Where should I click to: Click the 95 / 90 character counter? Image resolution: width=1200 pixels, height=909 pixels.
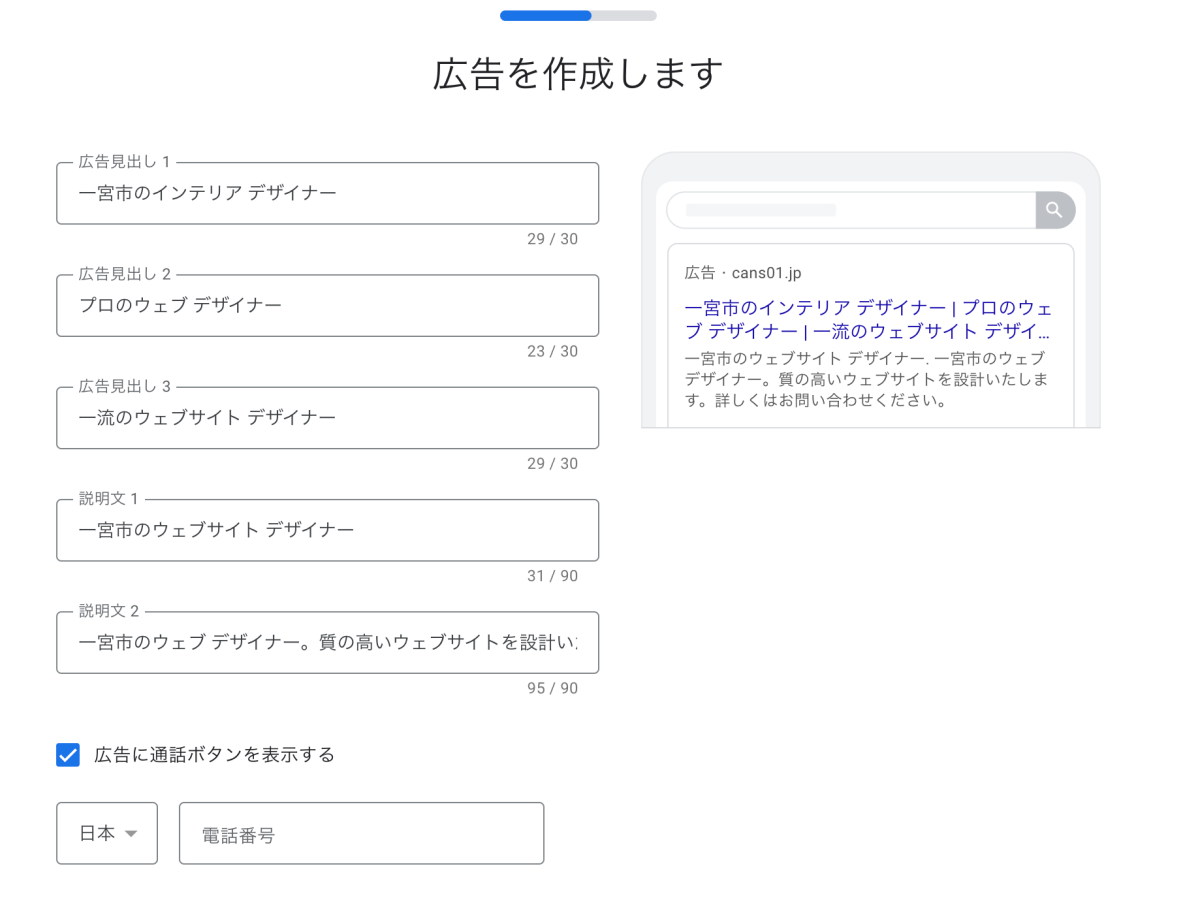[x=552, y=688]
